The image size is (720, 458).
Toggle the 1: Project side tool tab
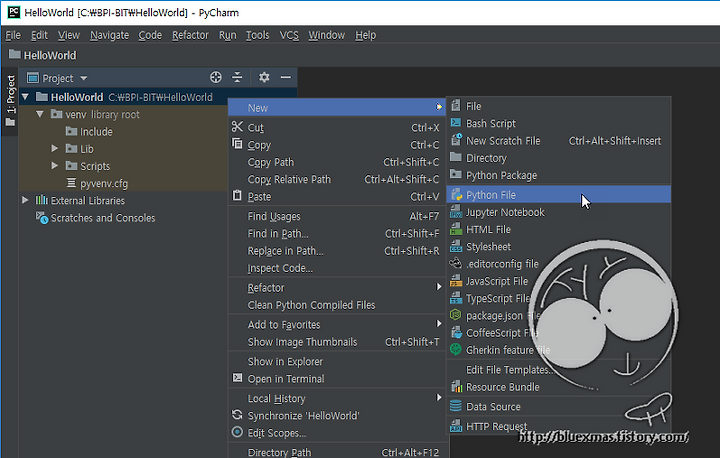[x=10, y=101]
